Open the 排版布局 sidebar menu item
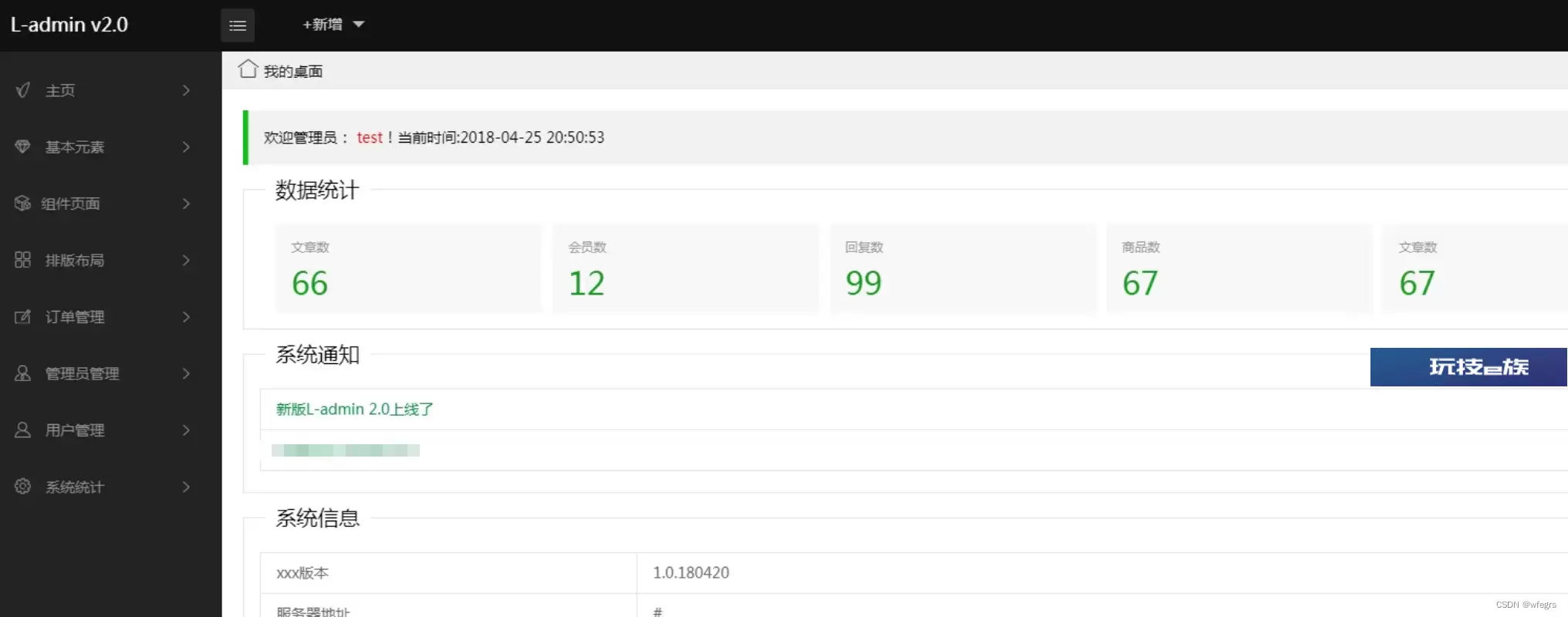The height and width of the screenshot is (617, 1568). [x=110, y=260]
